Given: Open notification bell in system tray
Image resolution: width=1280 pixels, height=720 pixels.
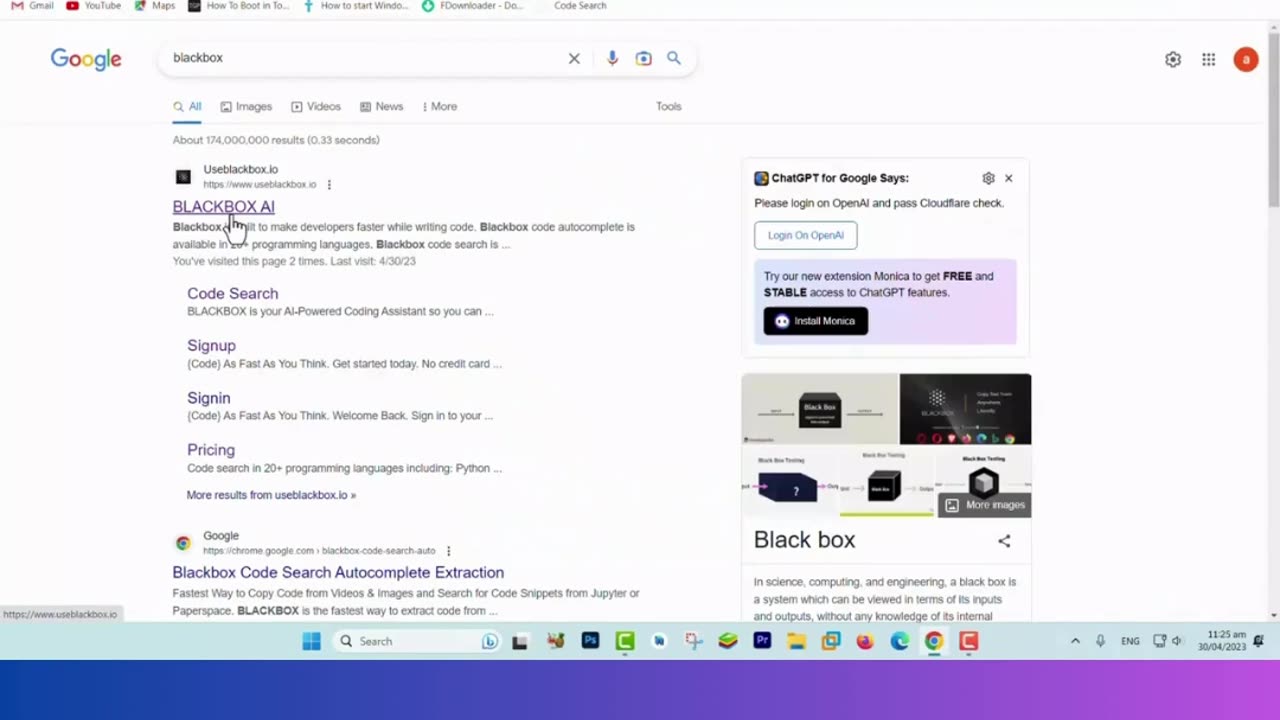Looking at the screenshot, I should pyautogui.click(x=1258, y=641).
